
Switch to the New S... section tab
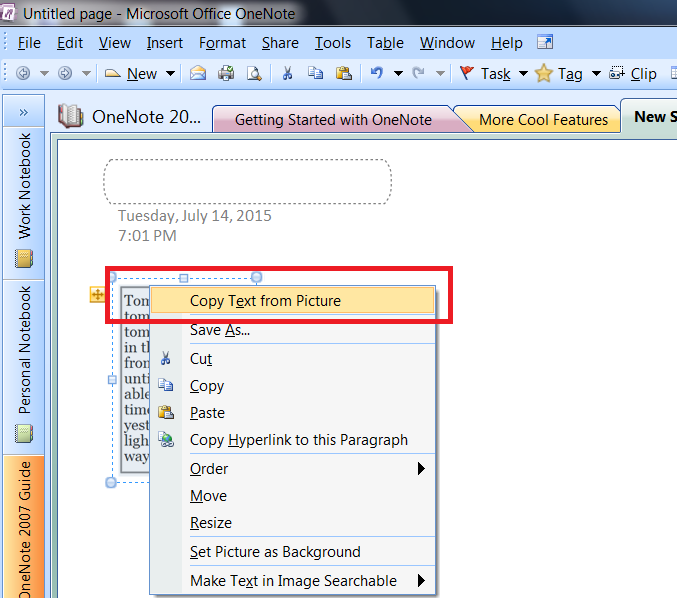coord(654,117)
